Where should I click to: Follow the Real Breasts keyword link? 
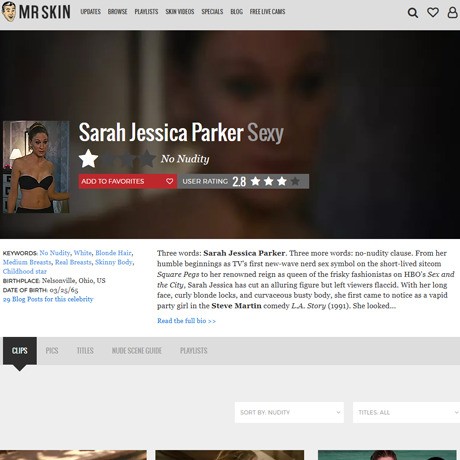(73, 262)
